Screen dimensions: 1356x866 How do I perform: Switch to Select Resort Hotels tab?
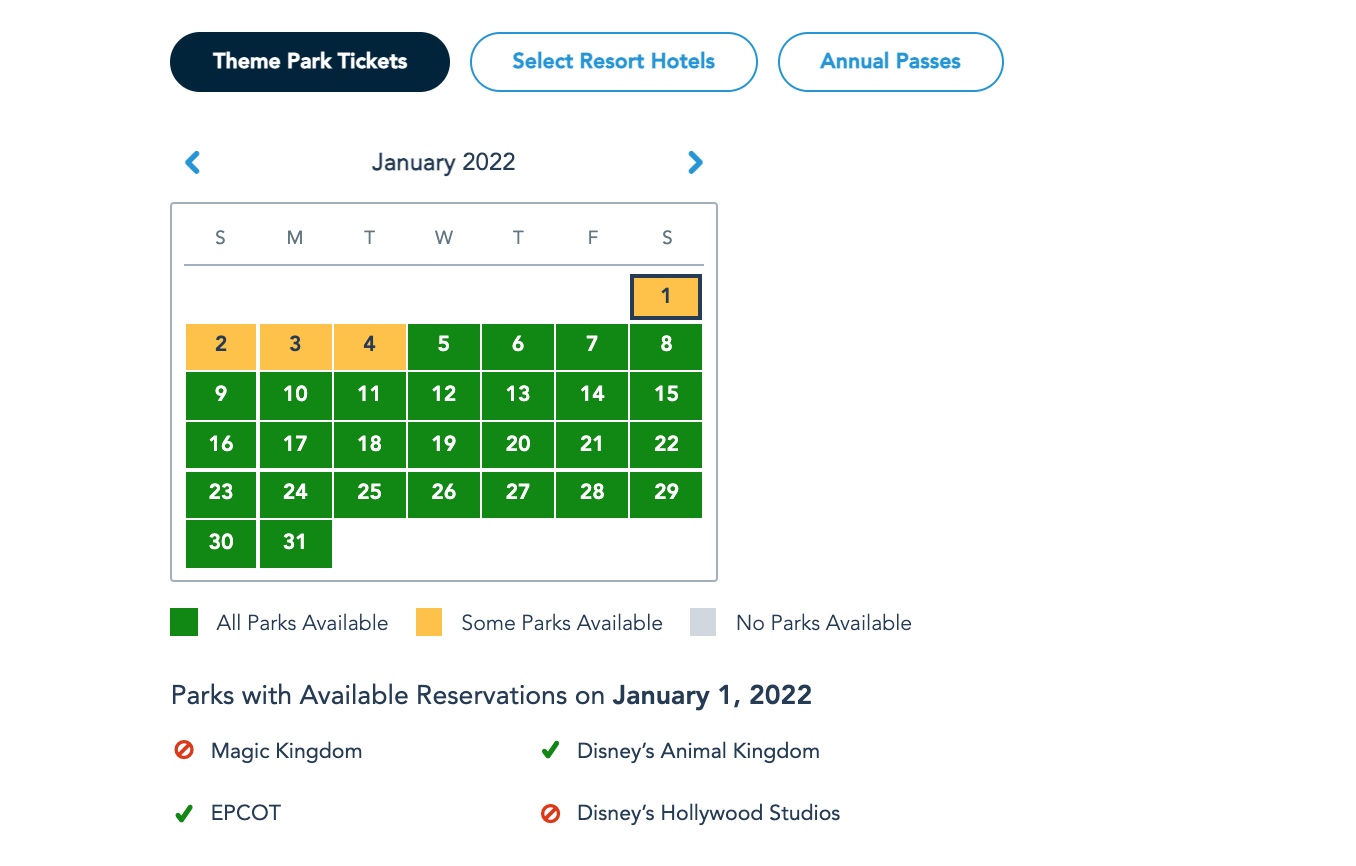pos(613,62)
